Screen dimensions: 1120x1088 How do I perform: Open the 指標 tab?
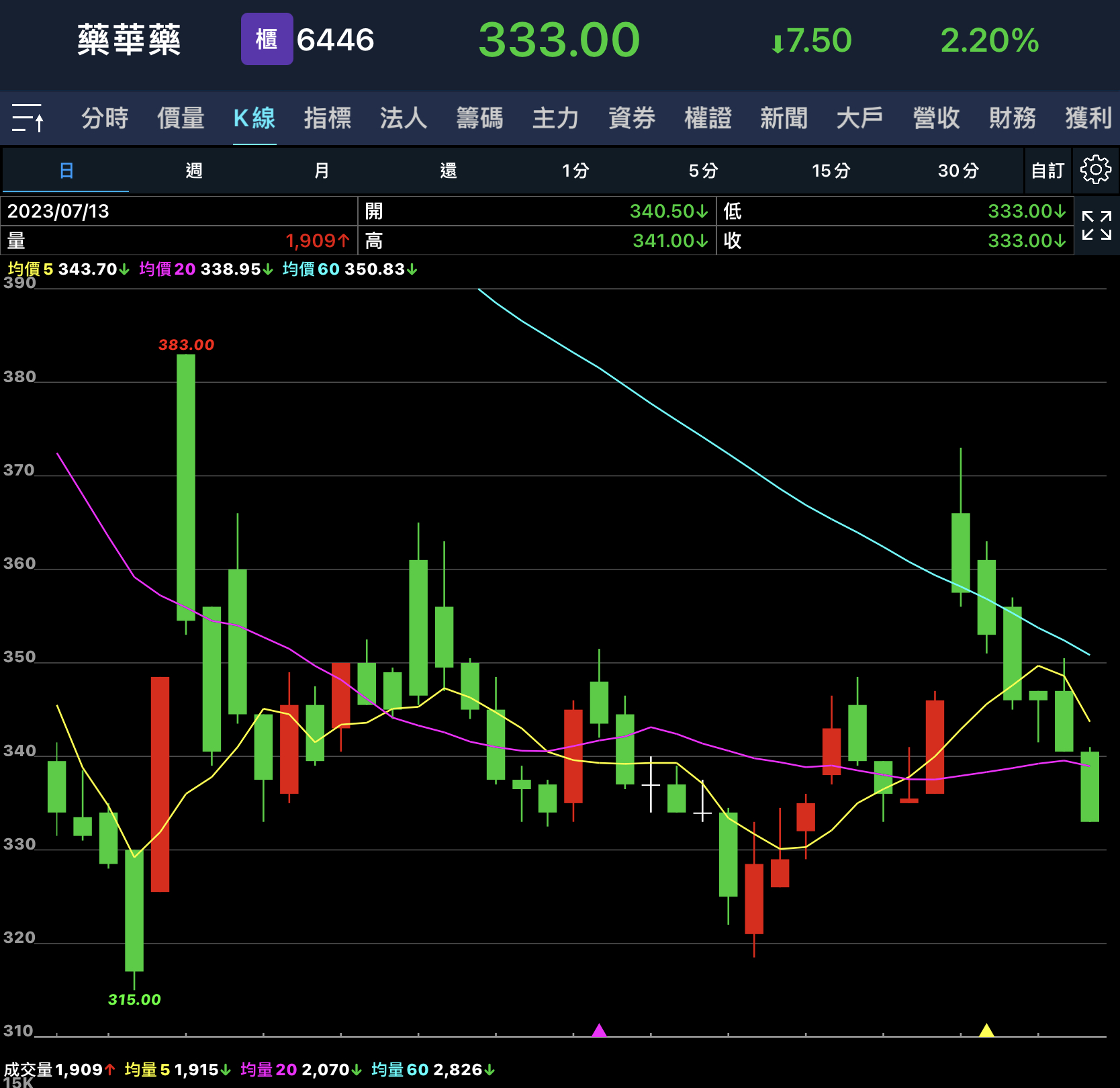pos(327,118)
